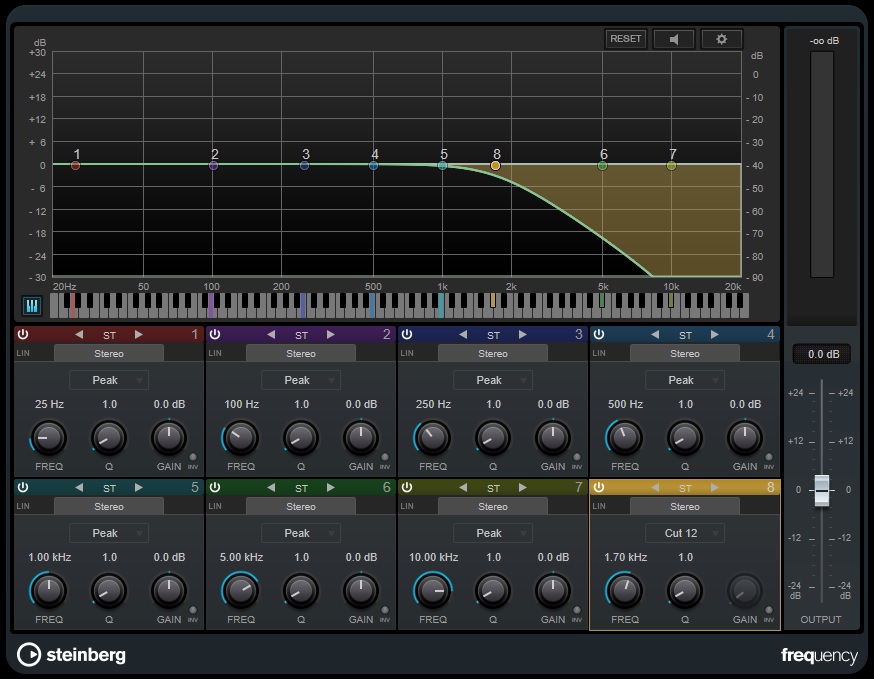Screen dimensions: 874x679
Task: Click LIN button on band 8
Action: 599,506
